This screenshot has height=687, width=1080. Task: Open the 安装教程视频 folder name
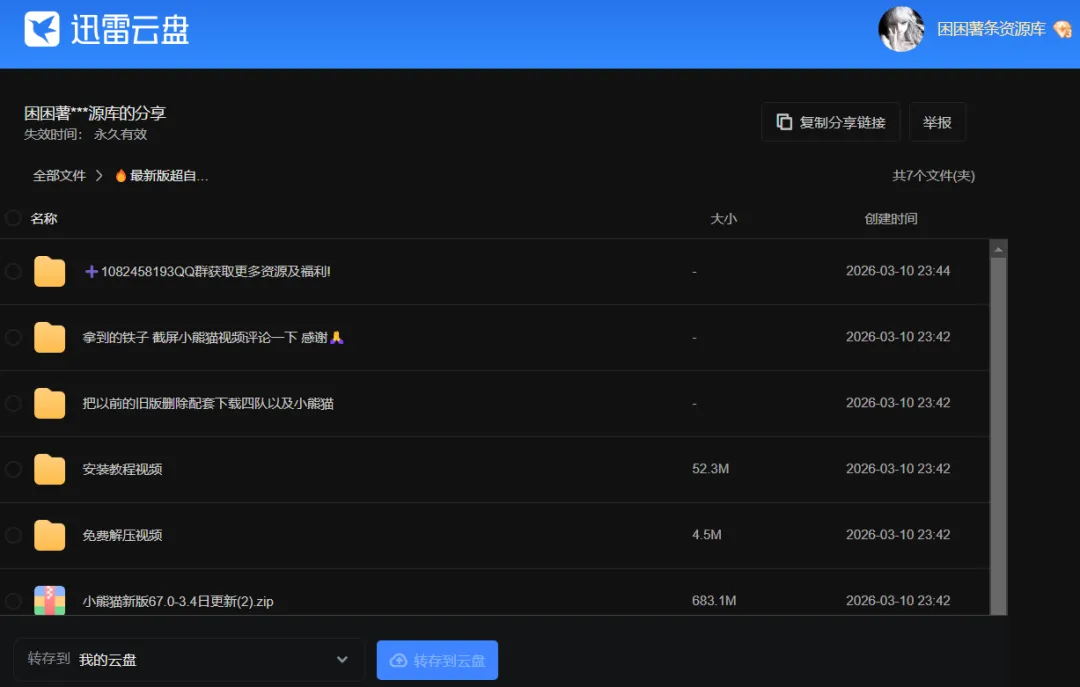[123, 469]
